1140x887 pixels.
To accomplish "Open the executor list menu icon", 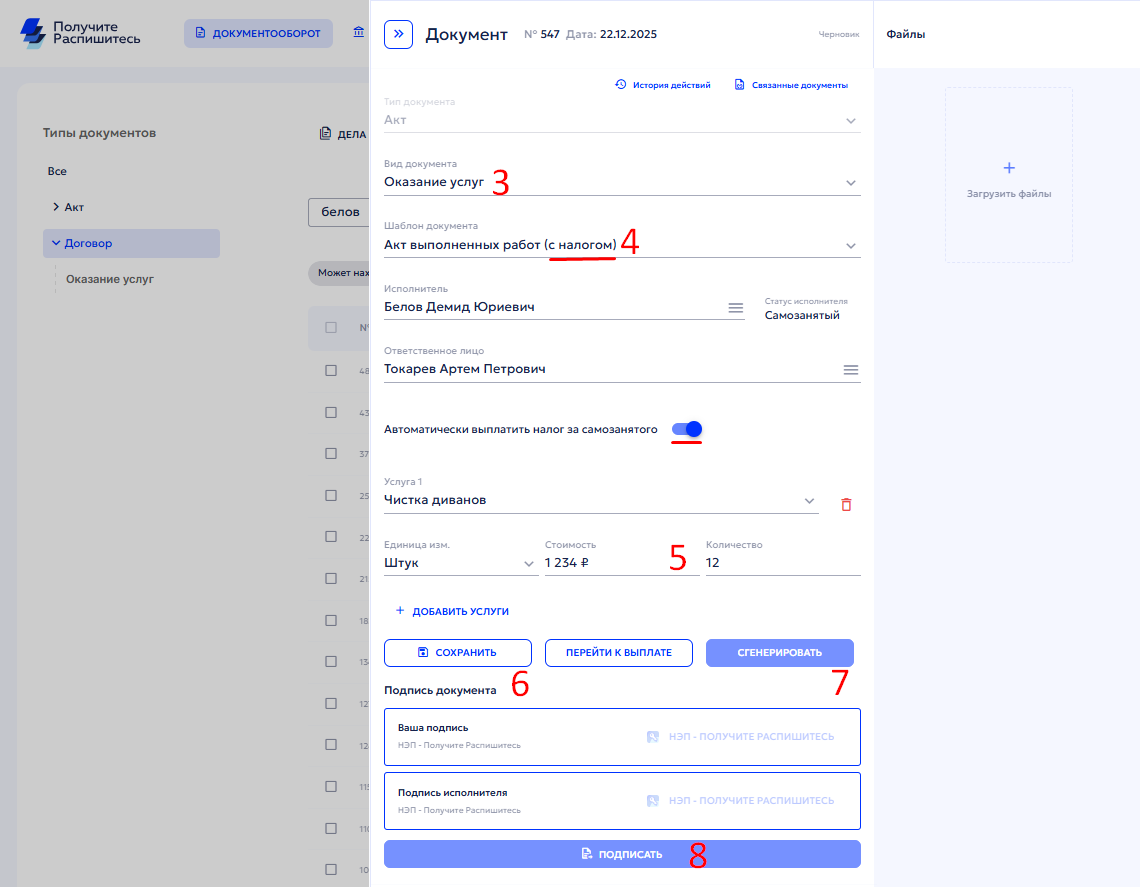I will pos(735,308).
